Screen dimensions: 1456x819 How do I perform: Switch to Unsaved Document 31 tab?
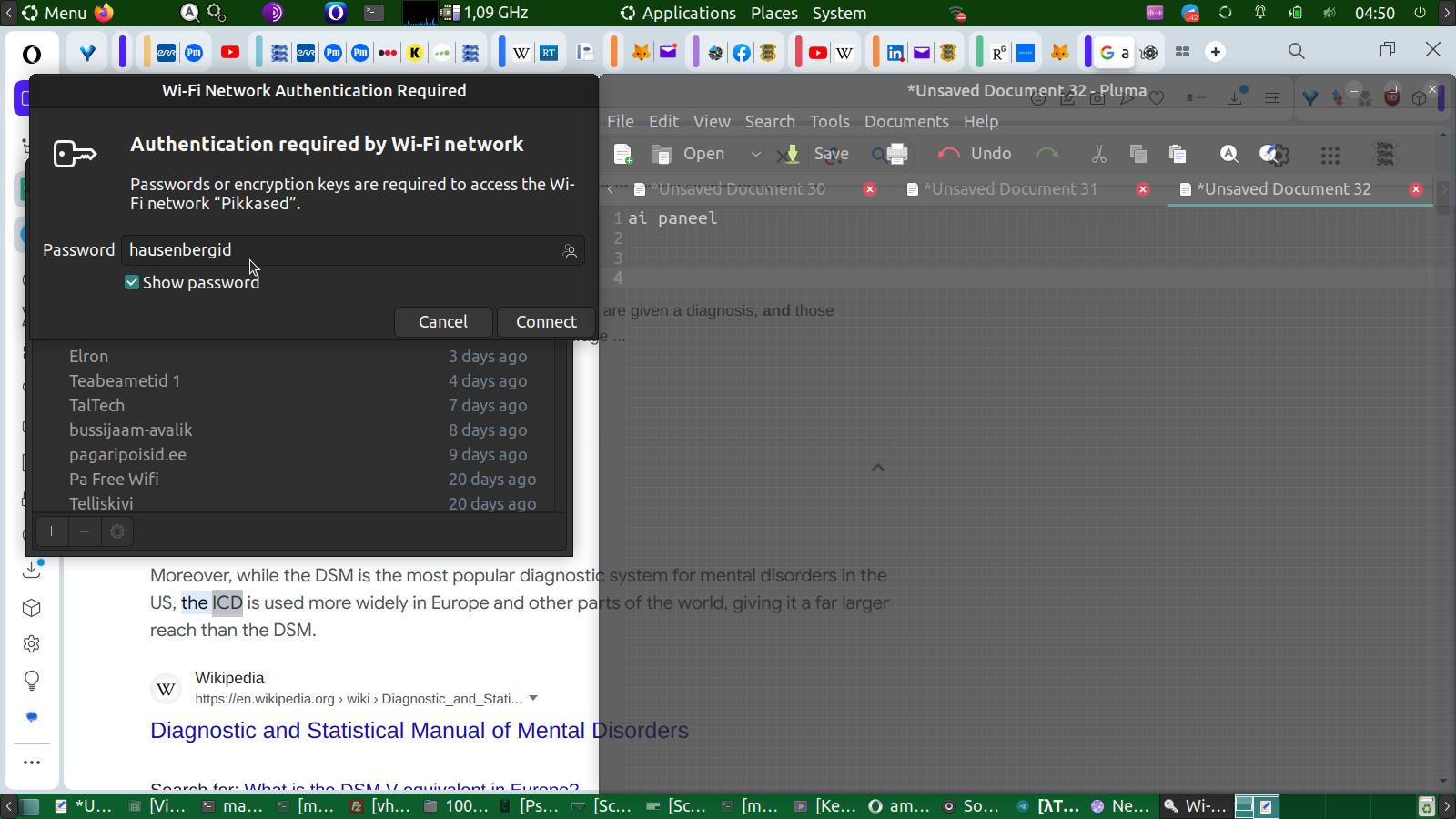click(1010, 189)
